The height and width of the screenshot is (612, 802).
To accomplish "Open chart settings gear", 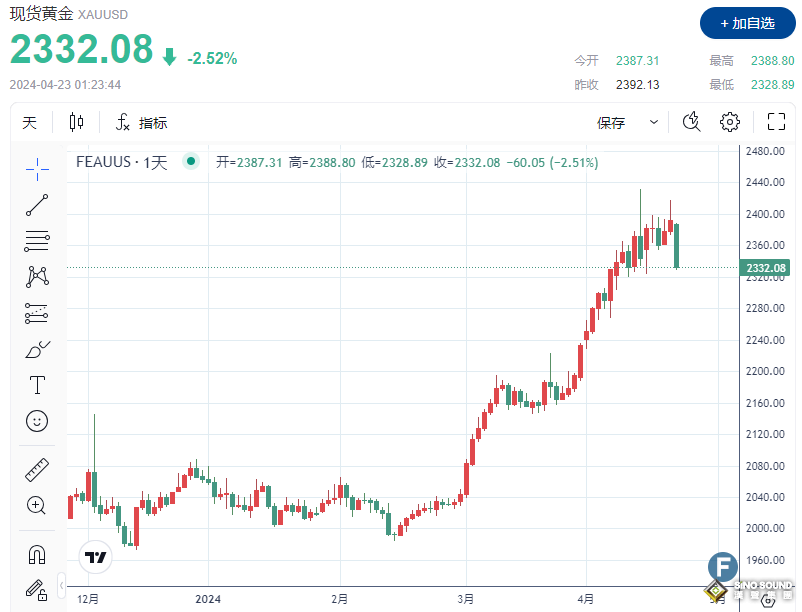I will (730, 122).
